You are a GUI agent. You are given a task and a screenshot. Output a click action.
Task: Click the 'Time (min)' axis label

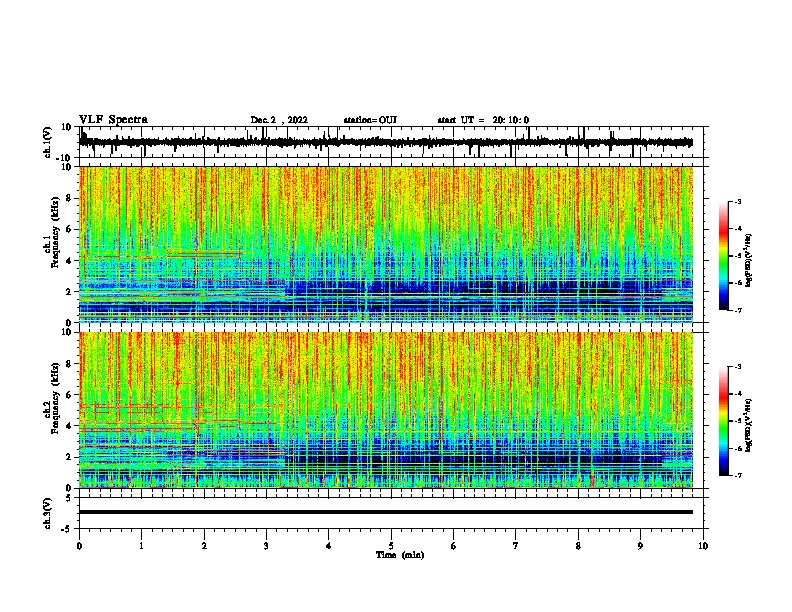(400, 555)
